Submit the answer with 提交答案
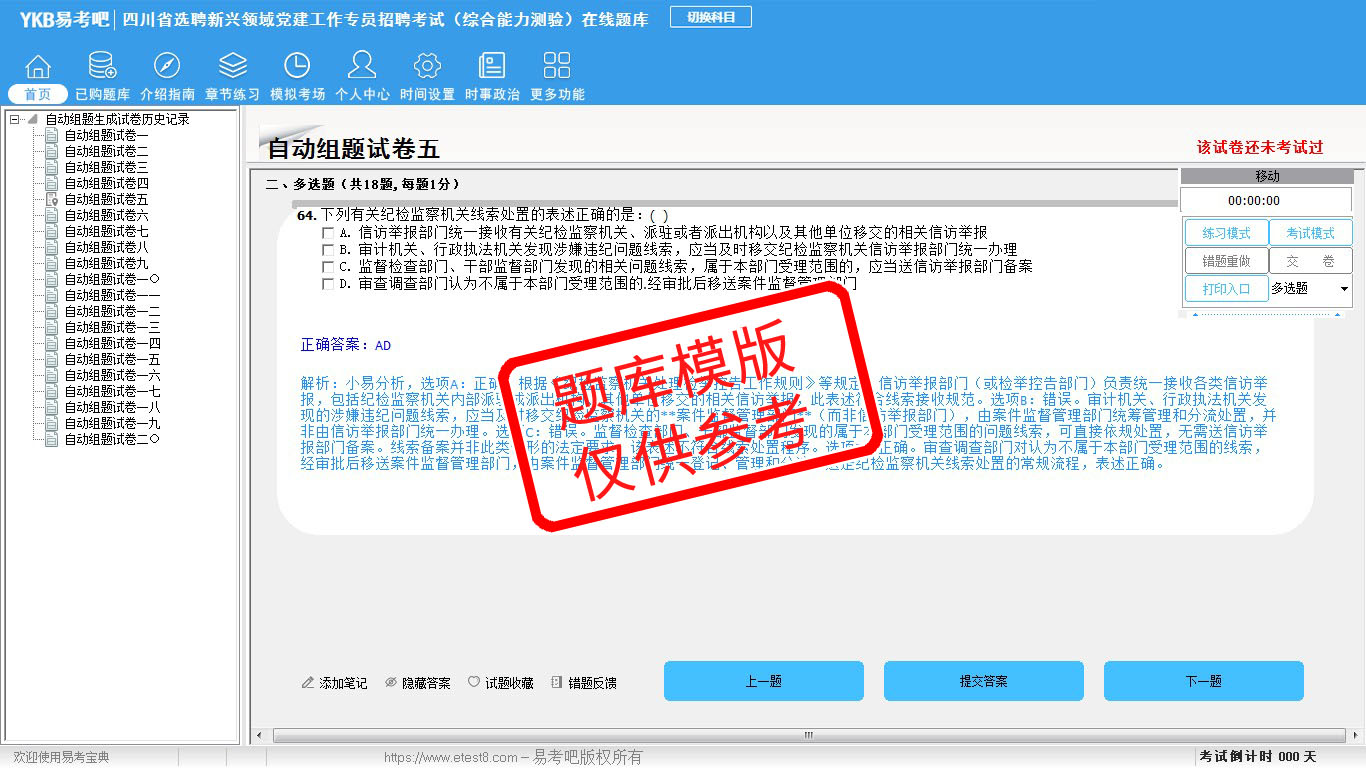This screenshot has width=1366, height=768. click(984, 681)
